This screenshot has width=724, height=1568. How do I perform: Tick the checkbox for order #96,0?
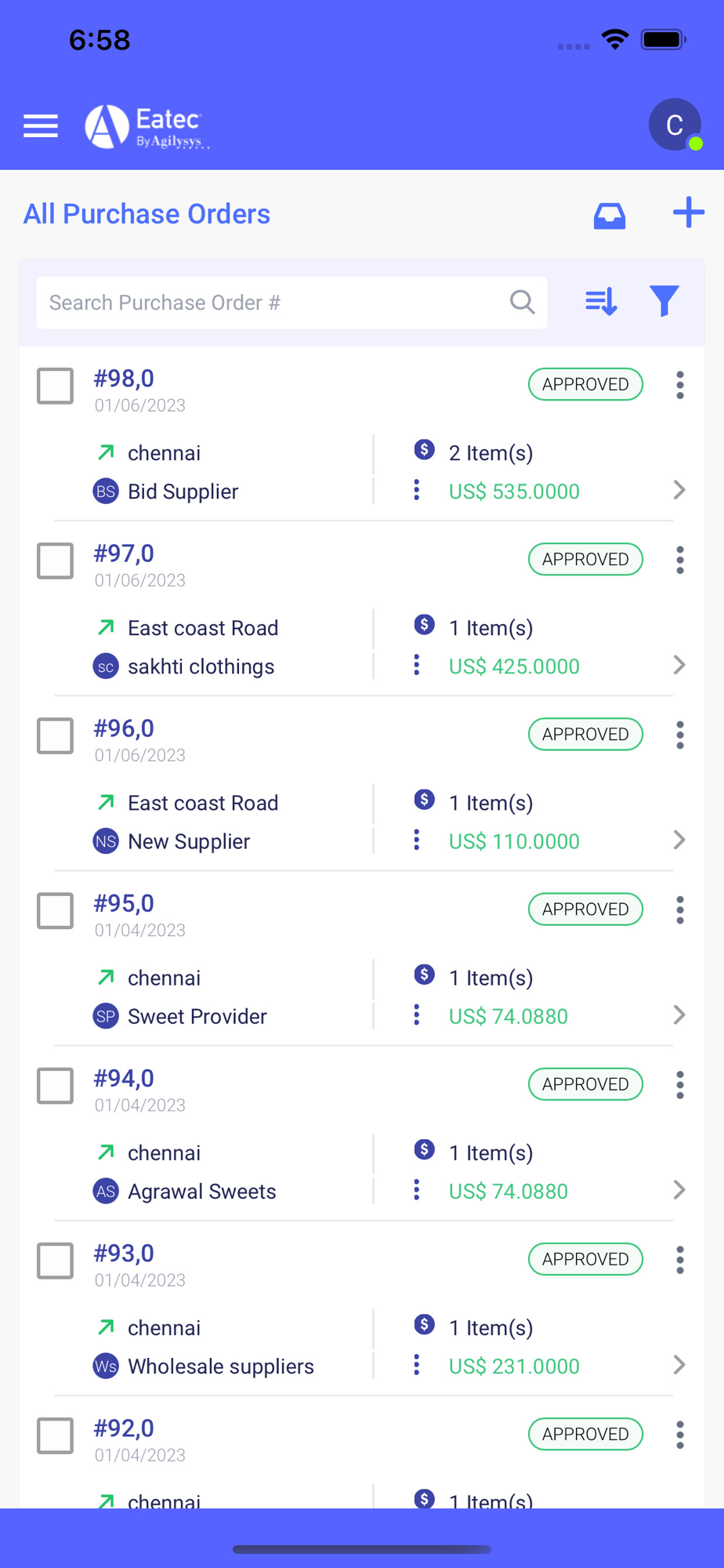click(56, 735)
